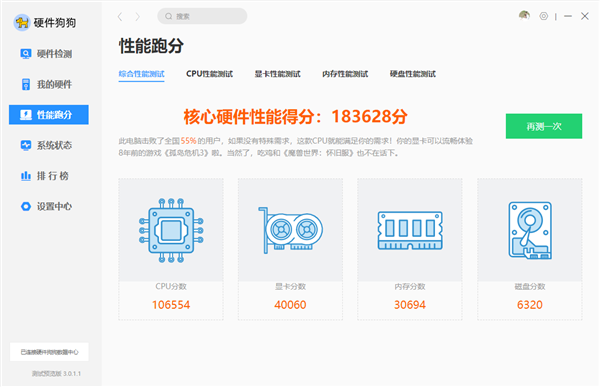Switch to 综合性能测试 tab
Image resolution: width=600 pixels, height=387 pixels.
point(142,74)
